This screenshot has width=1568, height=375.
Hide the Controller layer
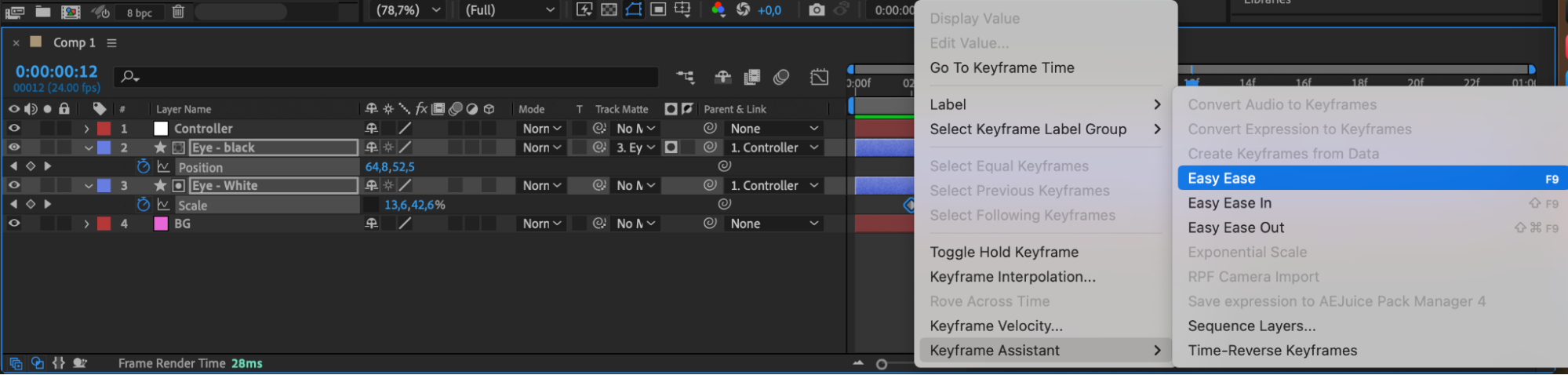point(14,128)
